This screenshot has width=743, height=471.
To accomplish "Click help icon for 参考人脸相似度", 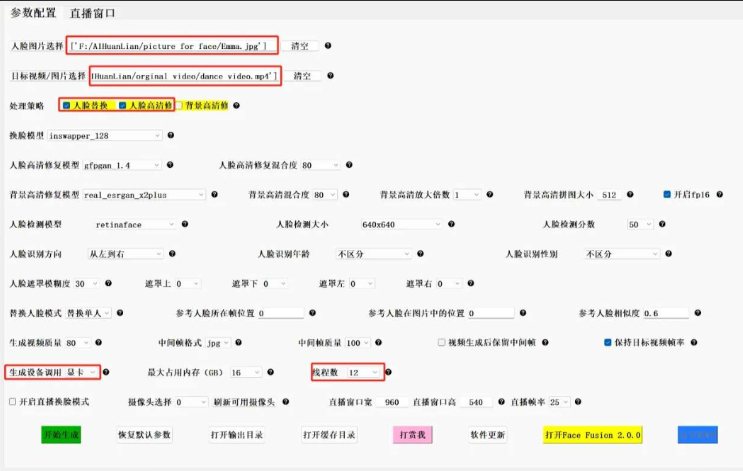I will (698, 313).
